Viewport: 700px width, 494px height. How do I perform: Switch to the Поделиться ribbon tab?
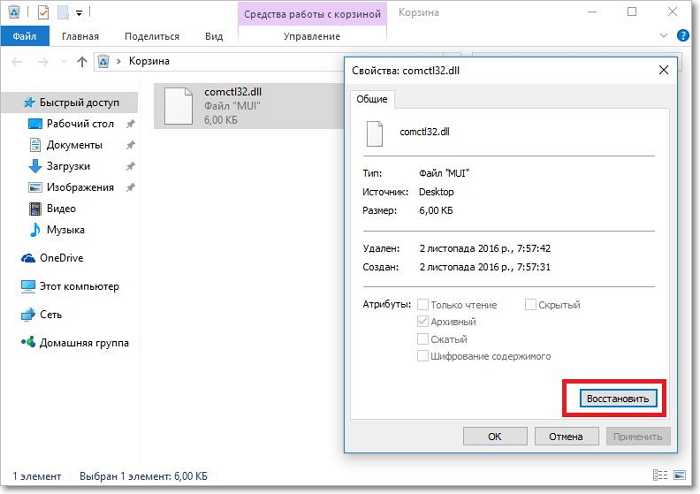tap(152, 36)
